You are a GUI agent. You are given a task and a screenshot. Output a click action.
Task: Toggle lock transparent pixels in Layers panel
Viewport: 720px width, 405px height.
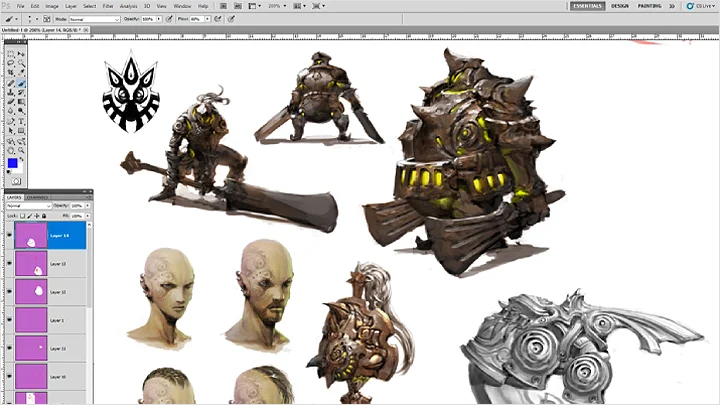coord(22,216)
